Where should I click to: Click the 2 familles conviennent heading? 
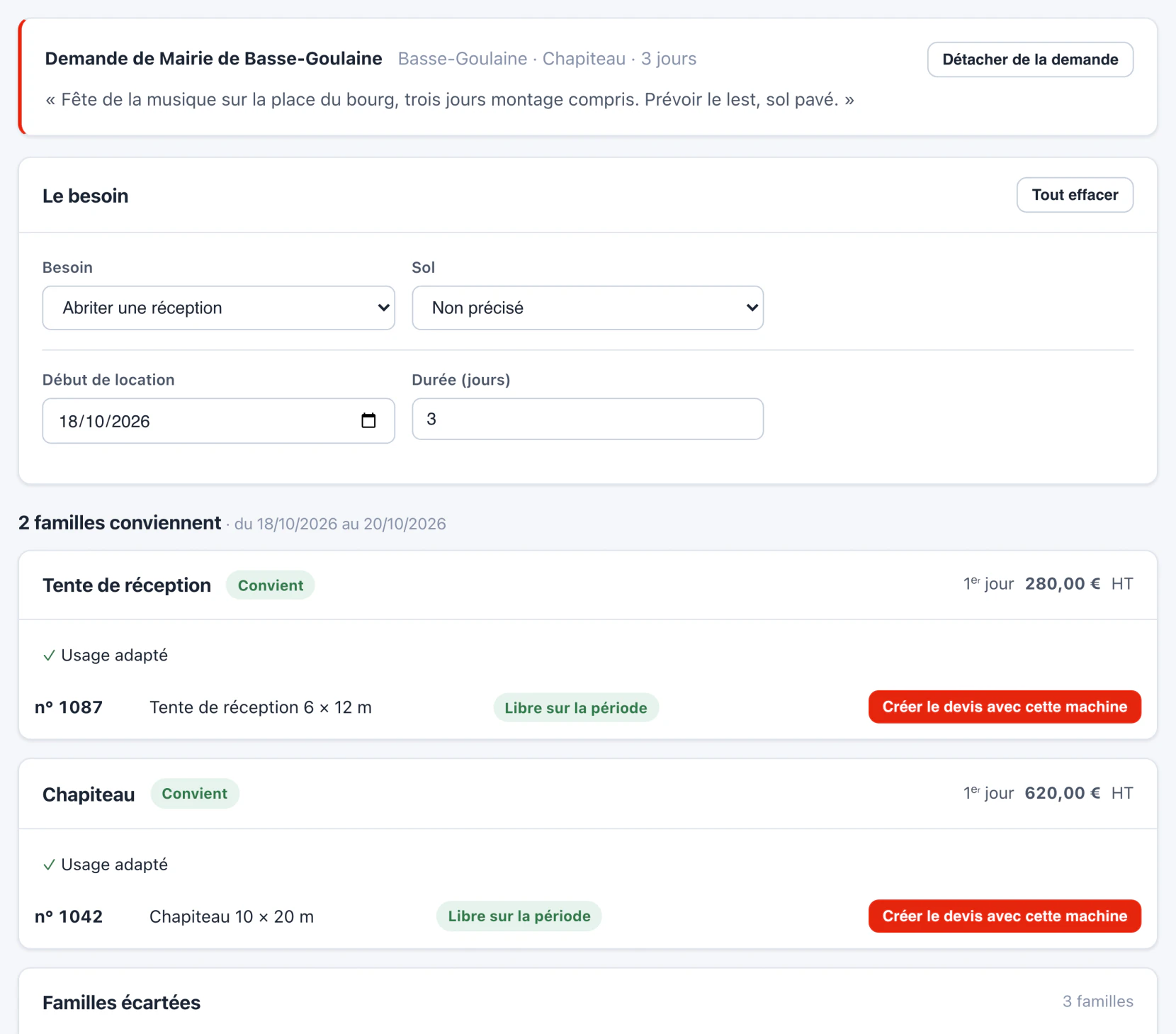pyautogui.click(x=120, y=523)
